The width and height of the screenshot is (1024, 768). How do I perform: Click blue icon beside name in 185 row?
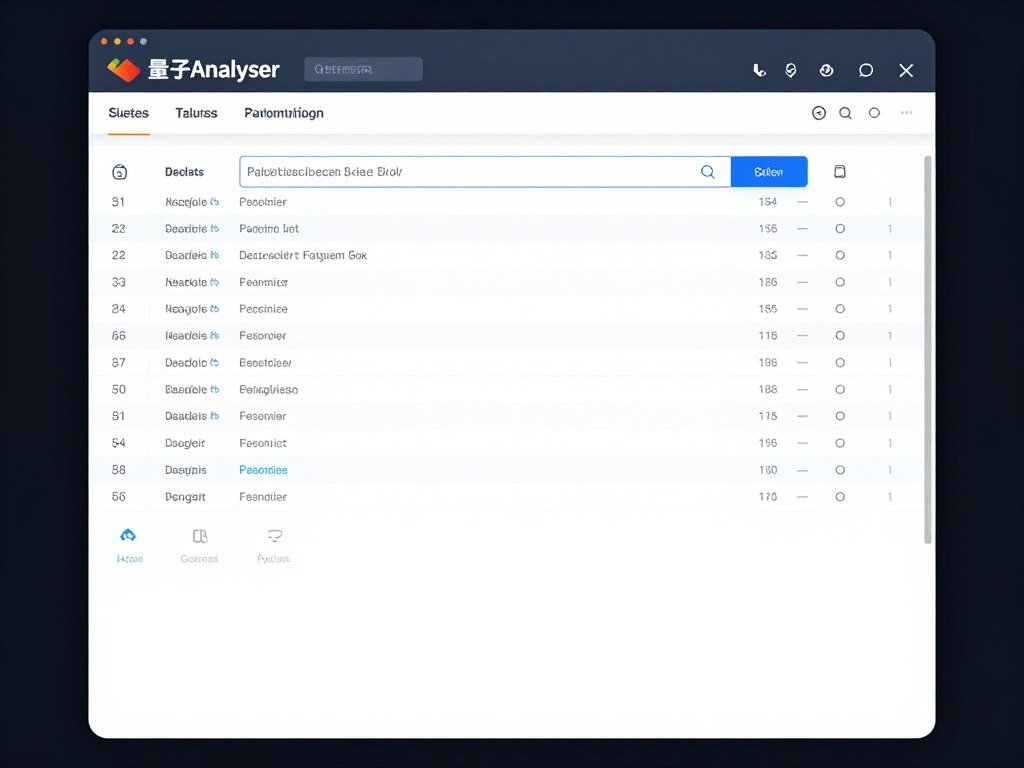click(x=215, y=255)
